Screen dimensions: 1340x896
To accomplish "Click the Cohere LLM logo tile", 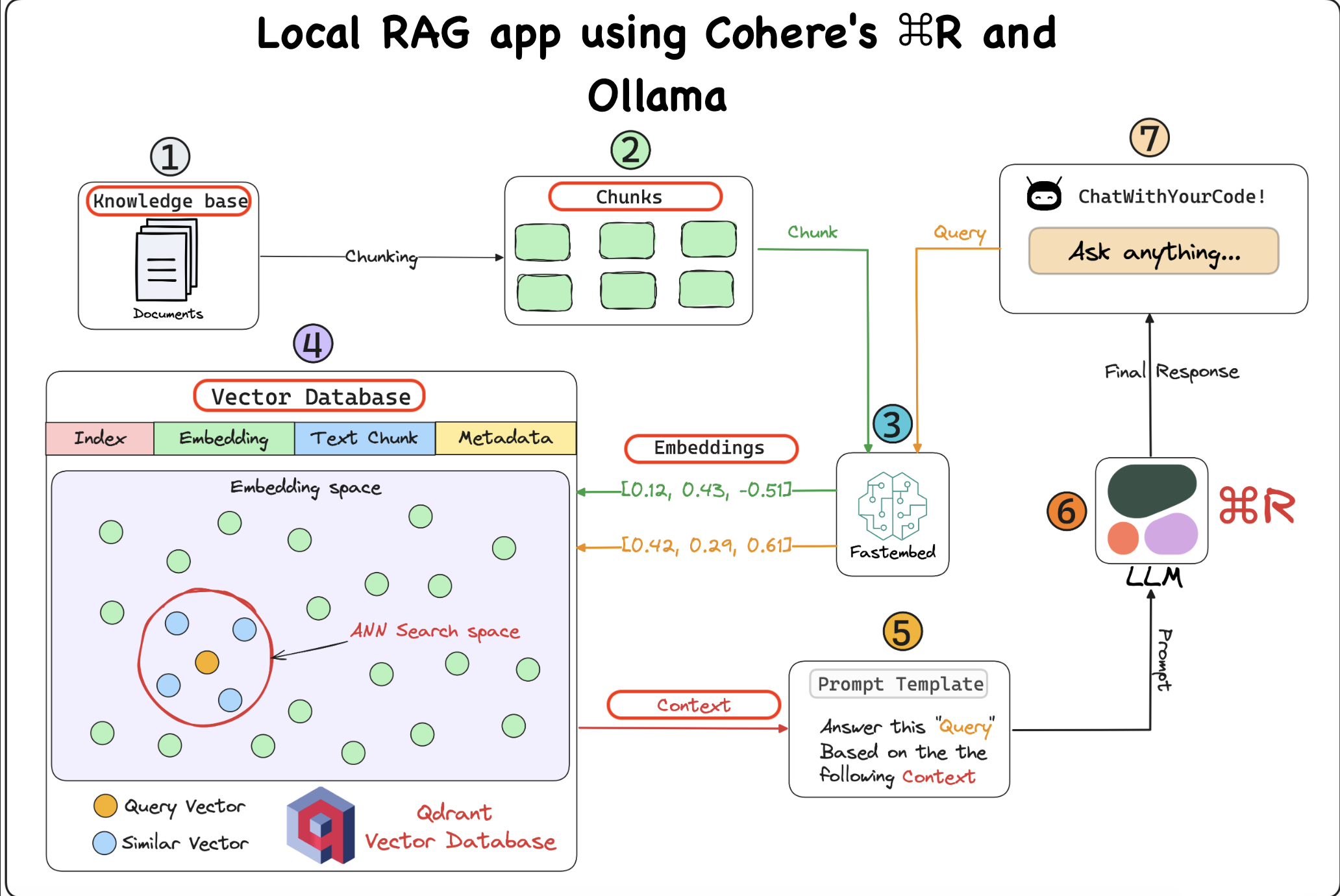I will click(1152, 510).
